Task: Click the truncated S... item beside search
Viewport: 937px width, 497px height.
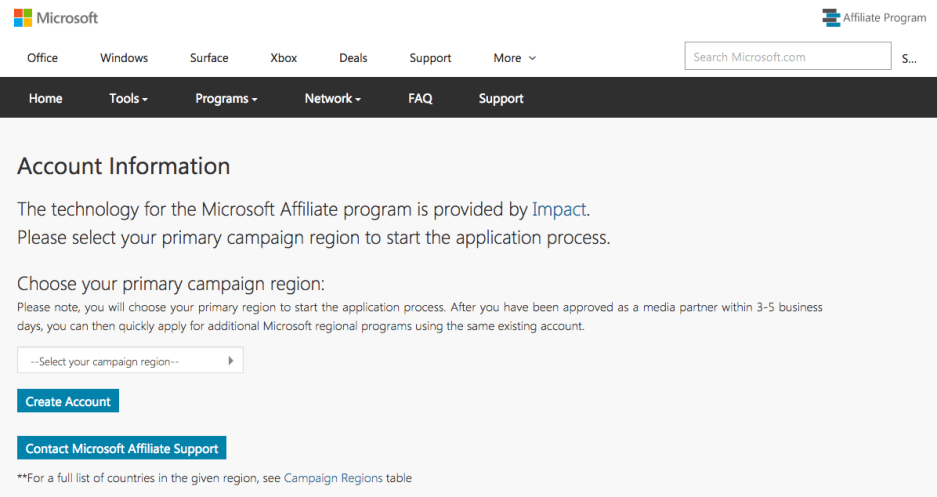Action: (x=909, y=58)
